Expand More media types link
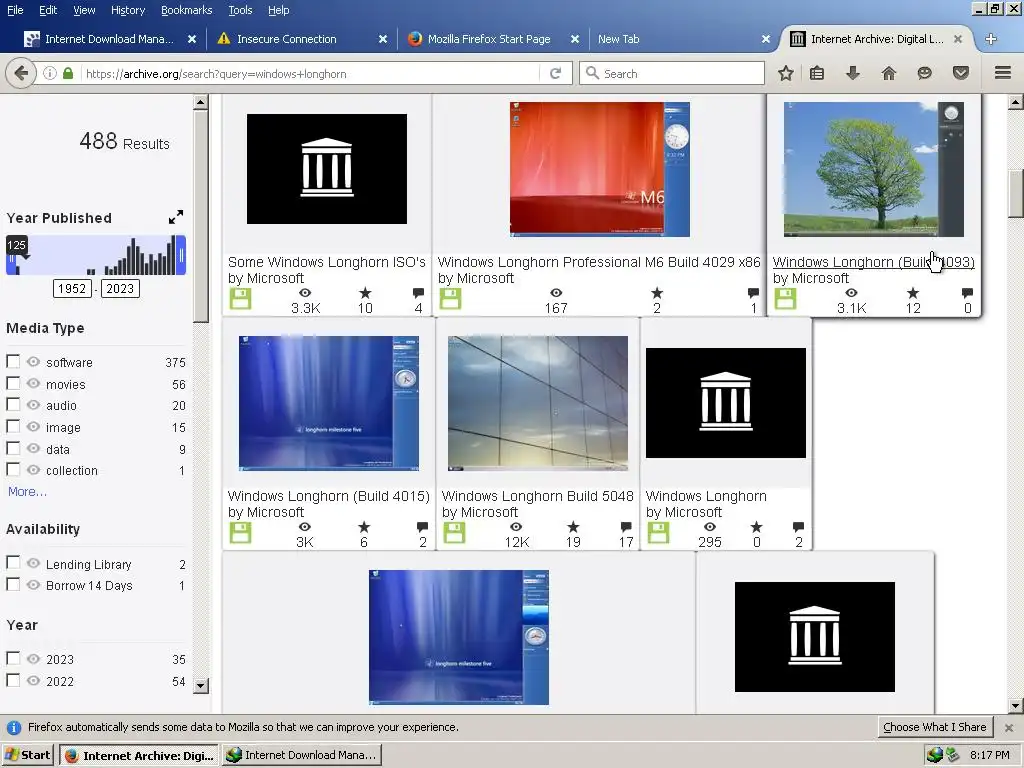This screenshot has height=768, width=1024. tap(27, 492)
